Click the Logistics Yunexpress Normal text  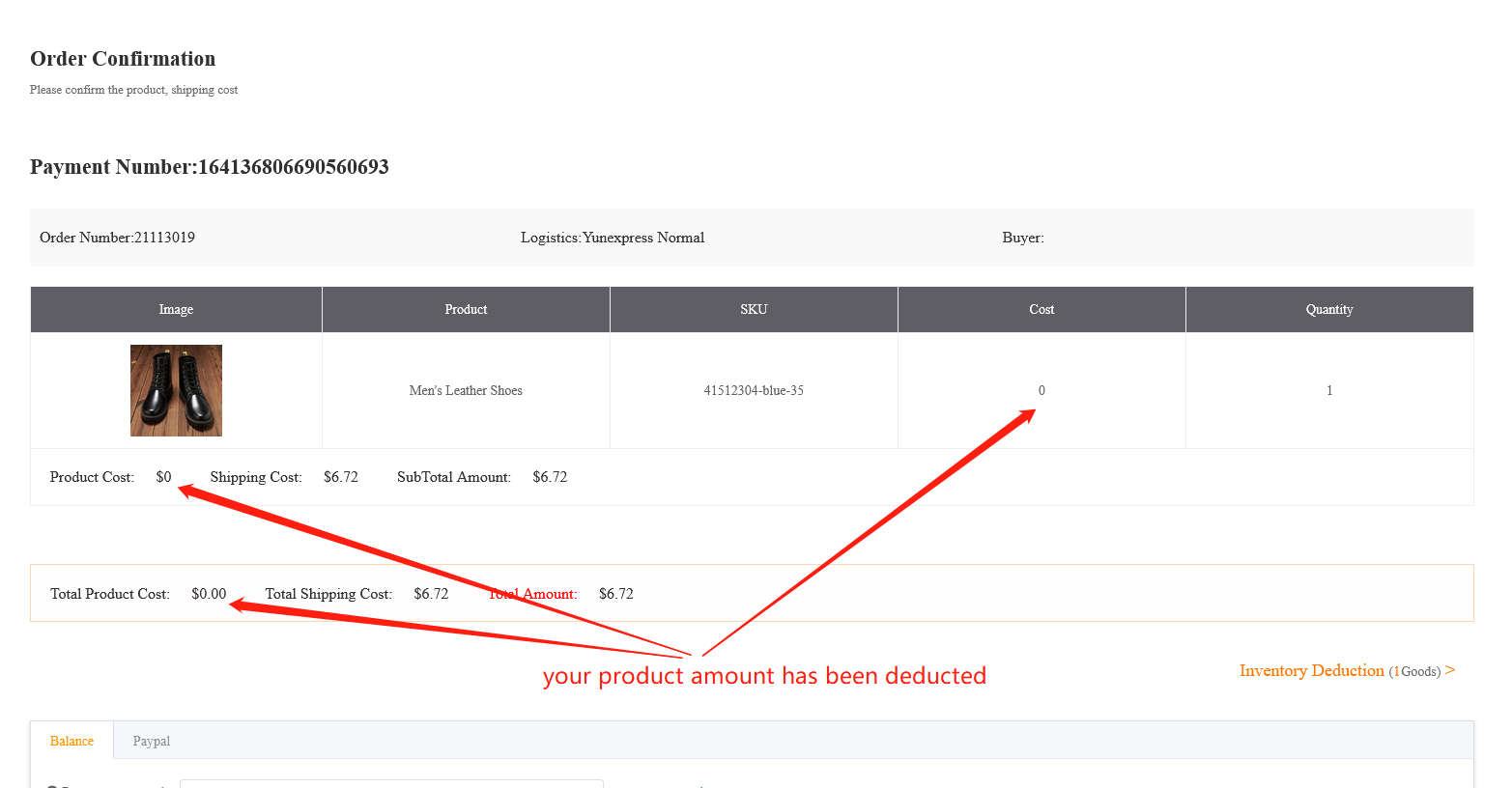[x=613, y=238]
